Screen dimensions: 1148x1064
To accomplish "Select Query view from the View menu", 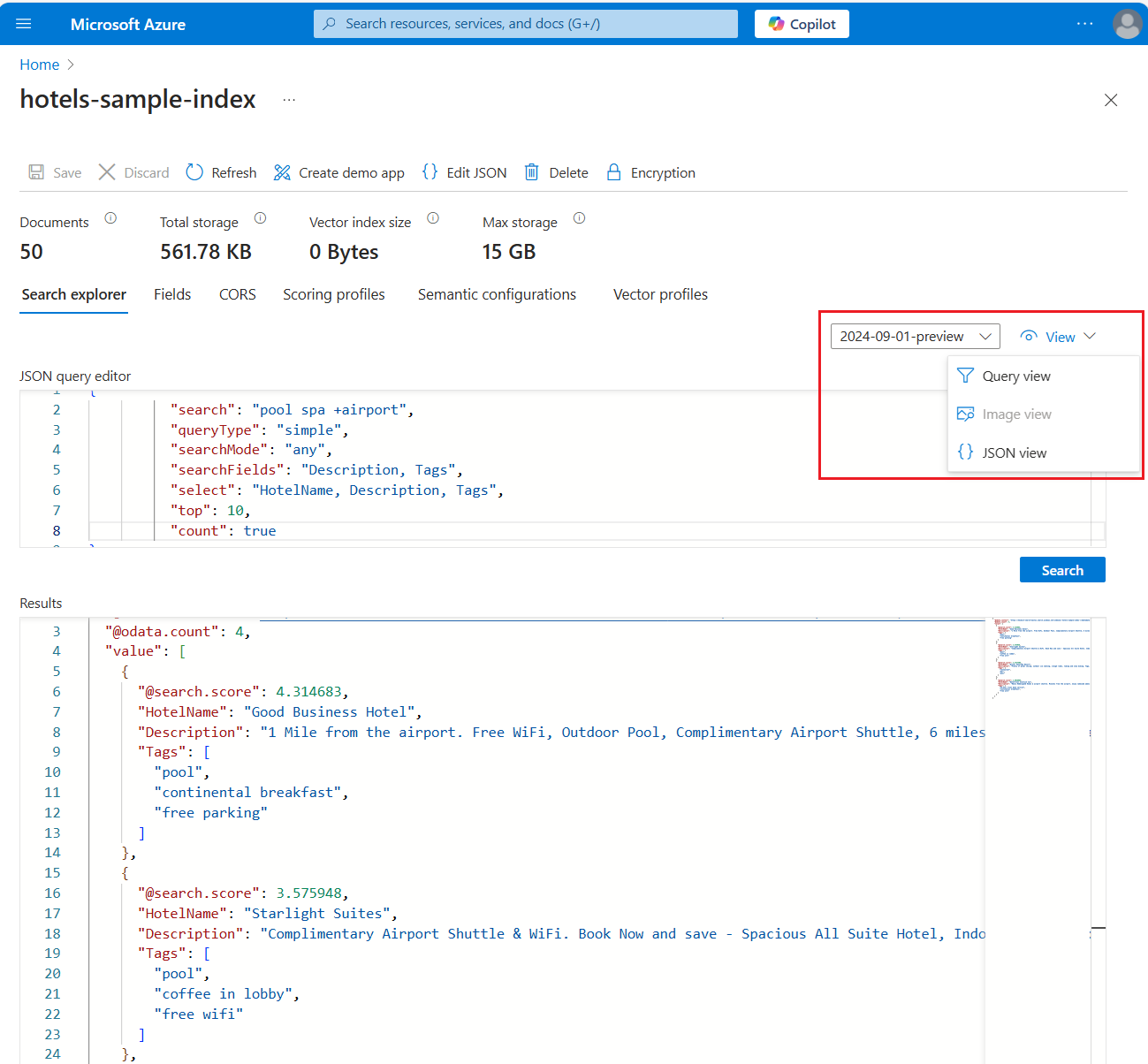I will 1015,376.
